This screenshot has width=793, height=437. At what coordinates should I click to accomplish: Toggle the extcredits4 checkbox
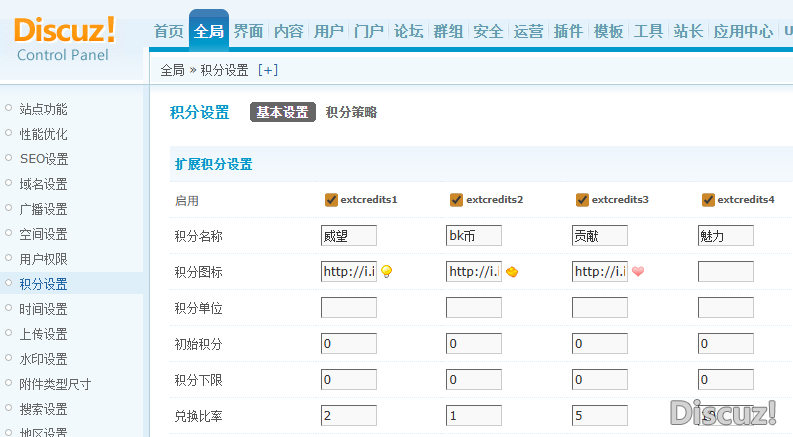pos(708,199)
